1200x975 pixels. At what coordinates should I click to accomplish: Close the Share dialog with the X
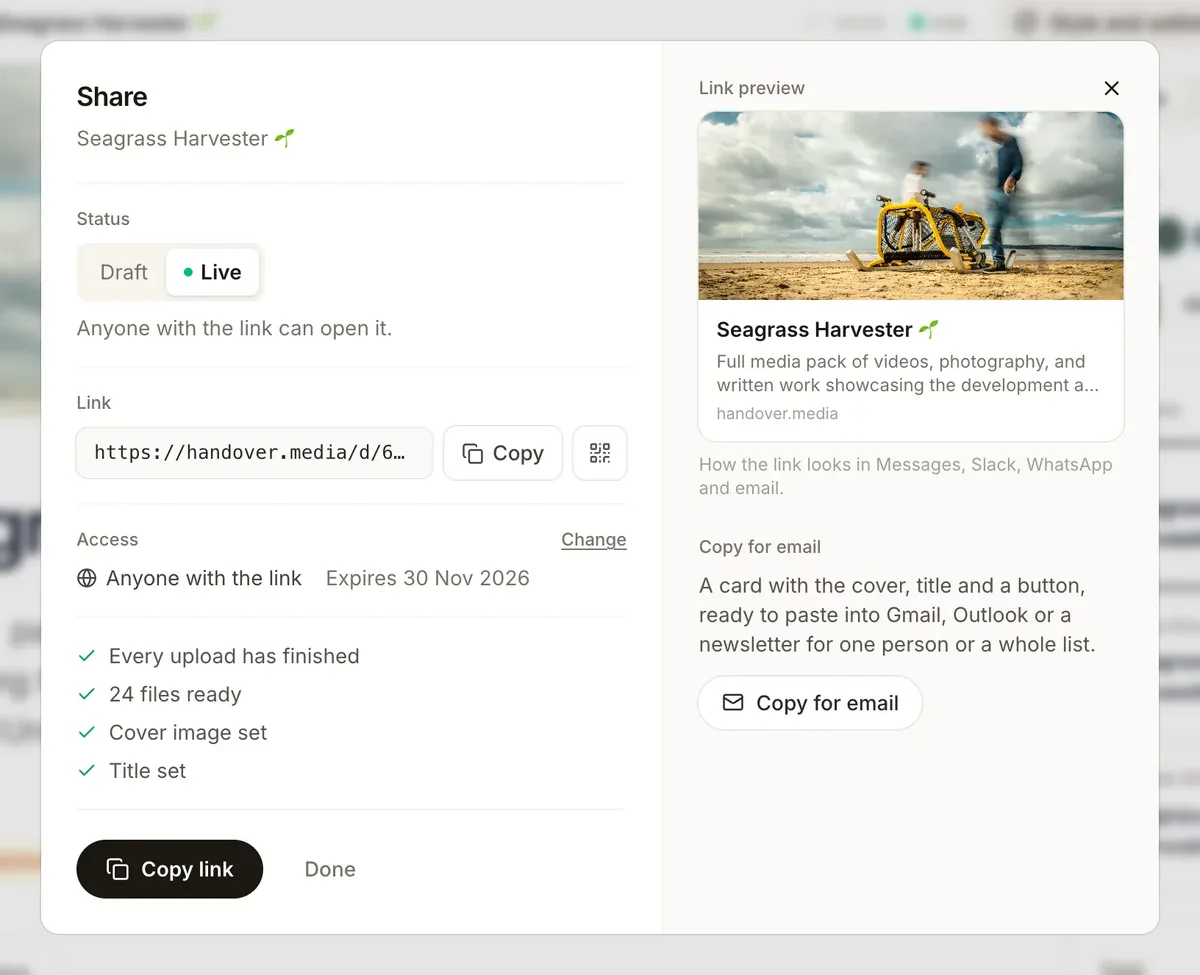pos(1111,88)
